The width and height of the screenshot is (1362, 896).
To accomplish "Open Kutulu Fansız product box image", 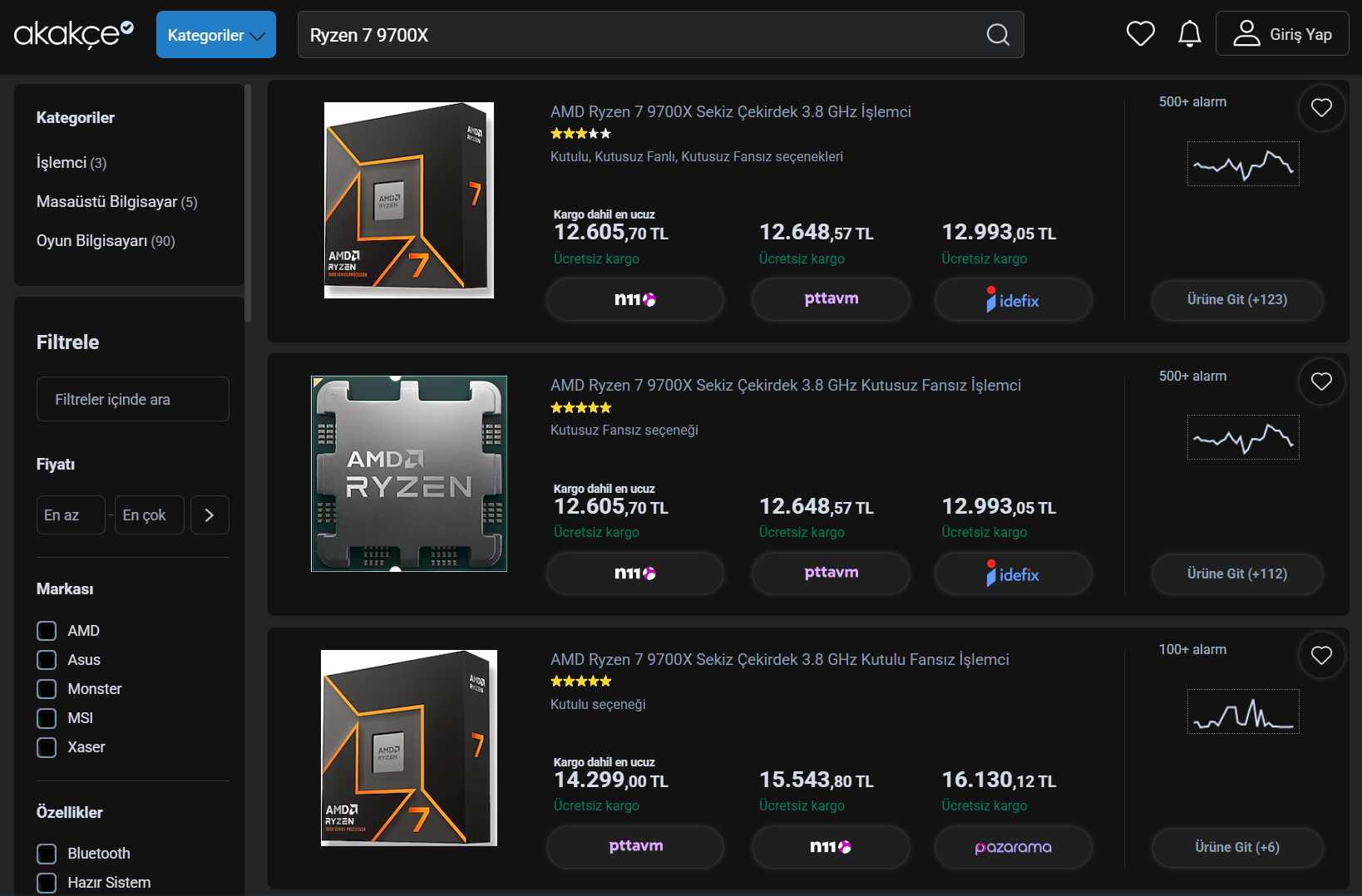I will (x=409, y=748).
